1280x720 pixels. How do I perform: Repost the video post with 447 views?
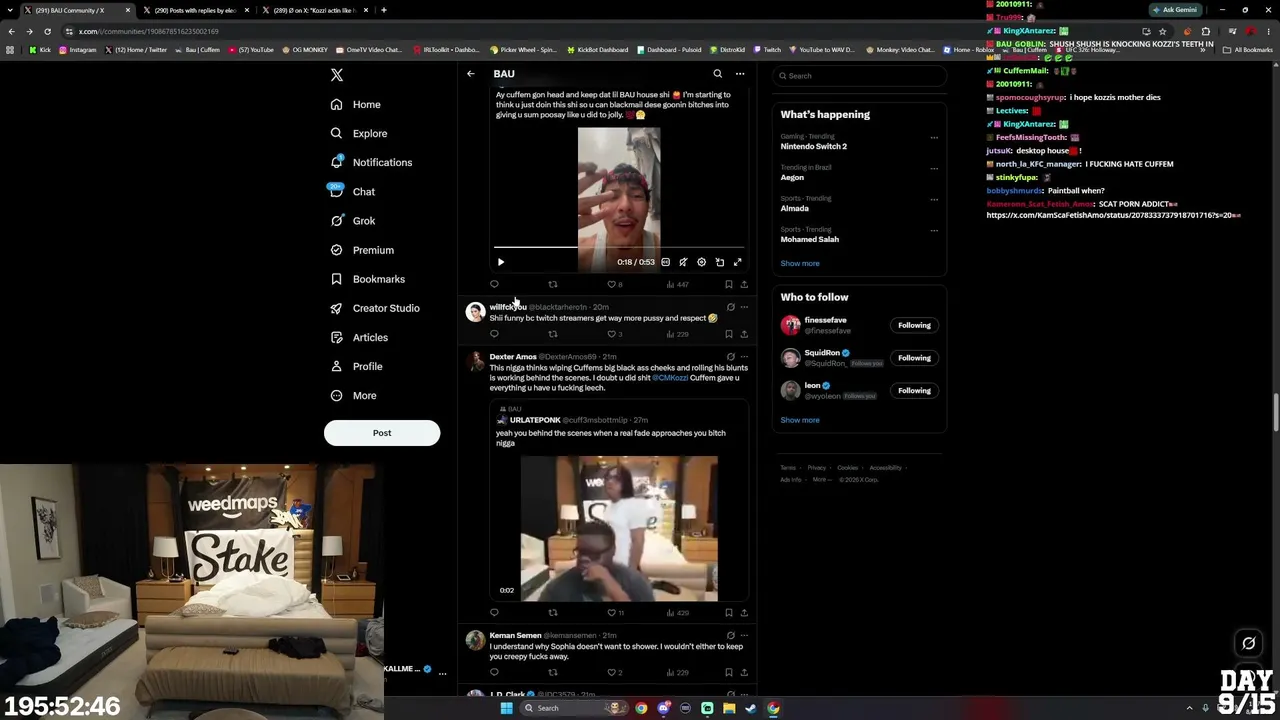(x=552, y=284)
